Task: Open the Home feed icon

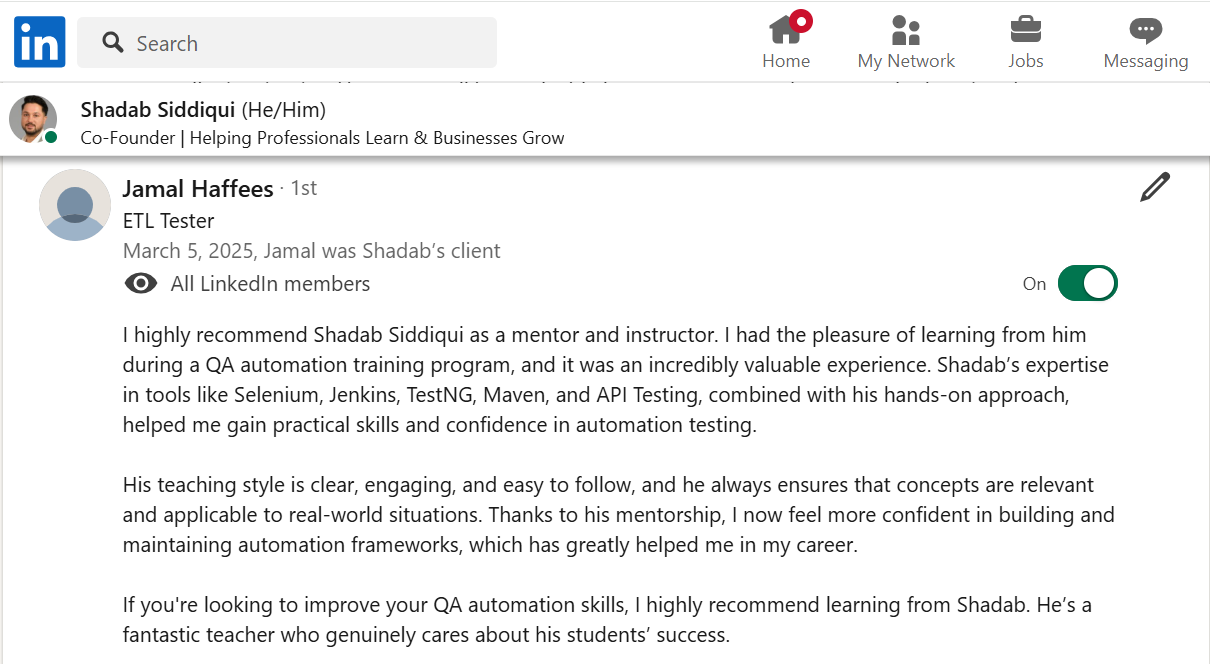Action: [785, 30]
